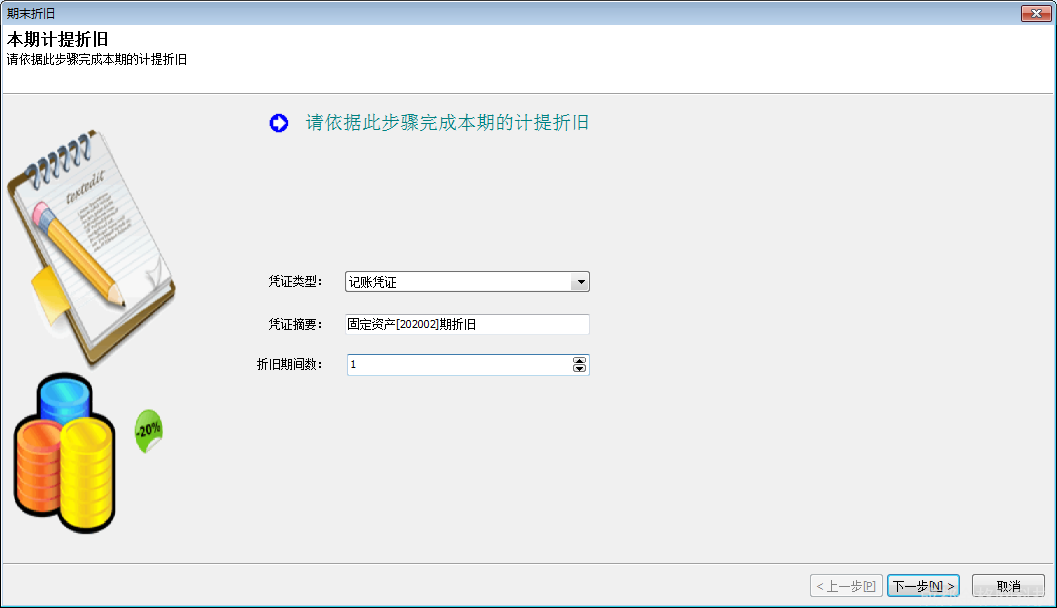Click the disabled 上一步 button
The image size is (1057, 608).
[845, 586]
